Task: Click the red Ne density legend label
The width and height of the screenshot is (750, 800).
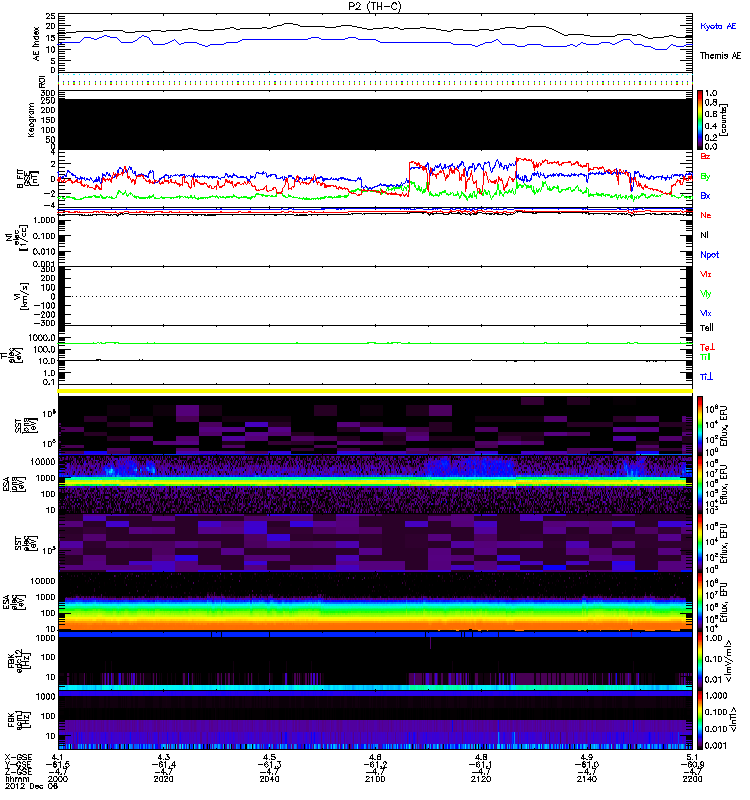Action: [705, 215]
